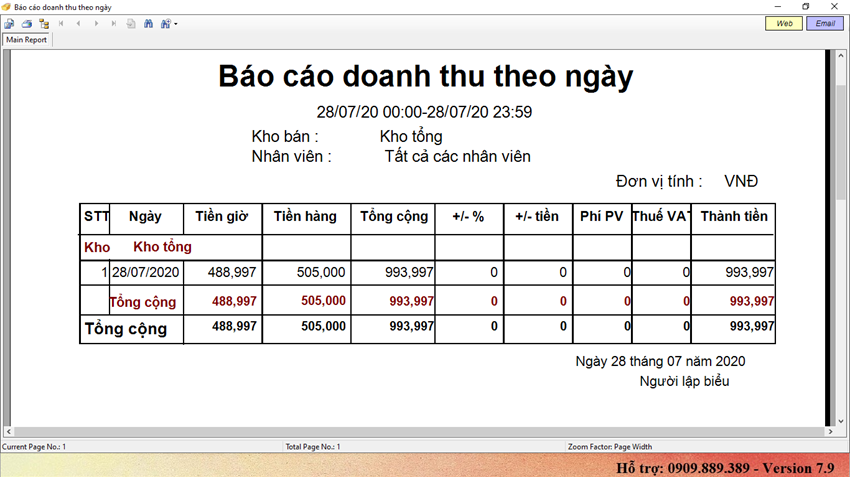The width and height of the screenshot is (850, 477).
Task: Go to last page arrow
Action: 113,24
